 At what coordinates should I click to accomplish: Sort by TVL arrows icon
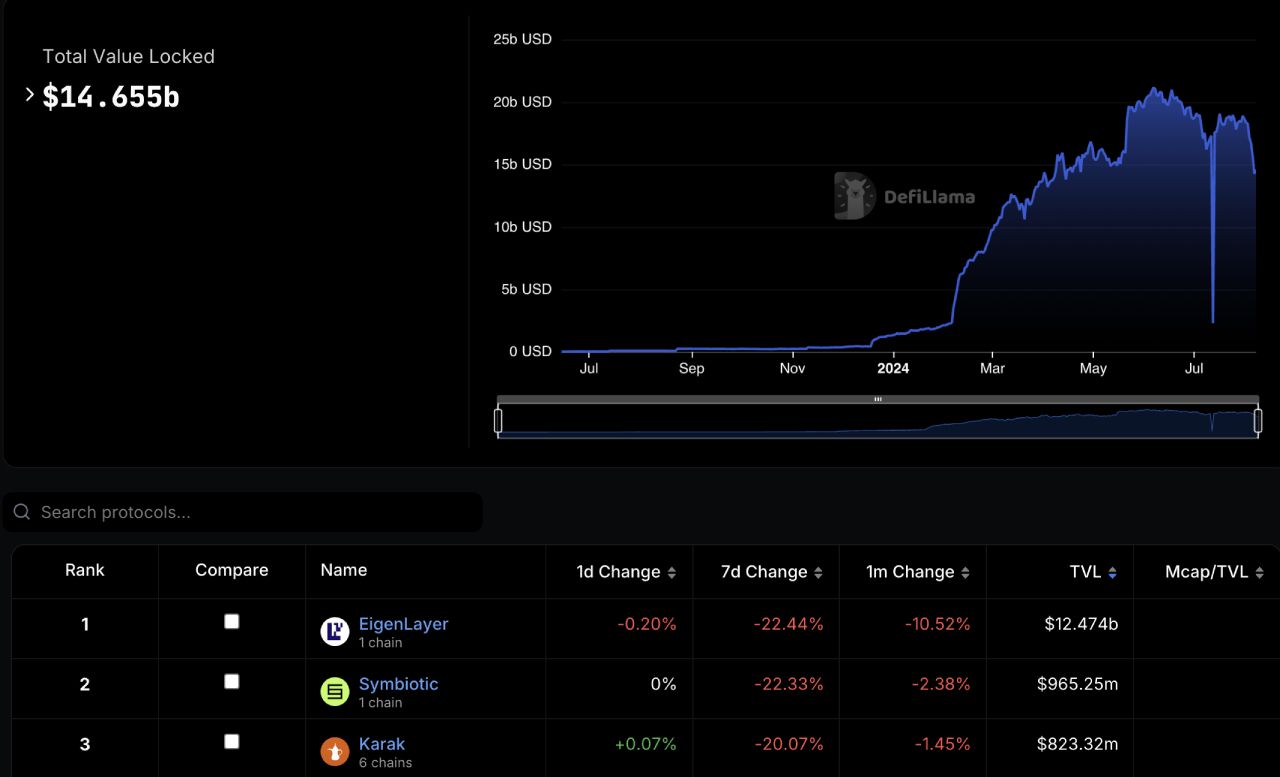tap(1112, 573)
